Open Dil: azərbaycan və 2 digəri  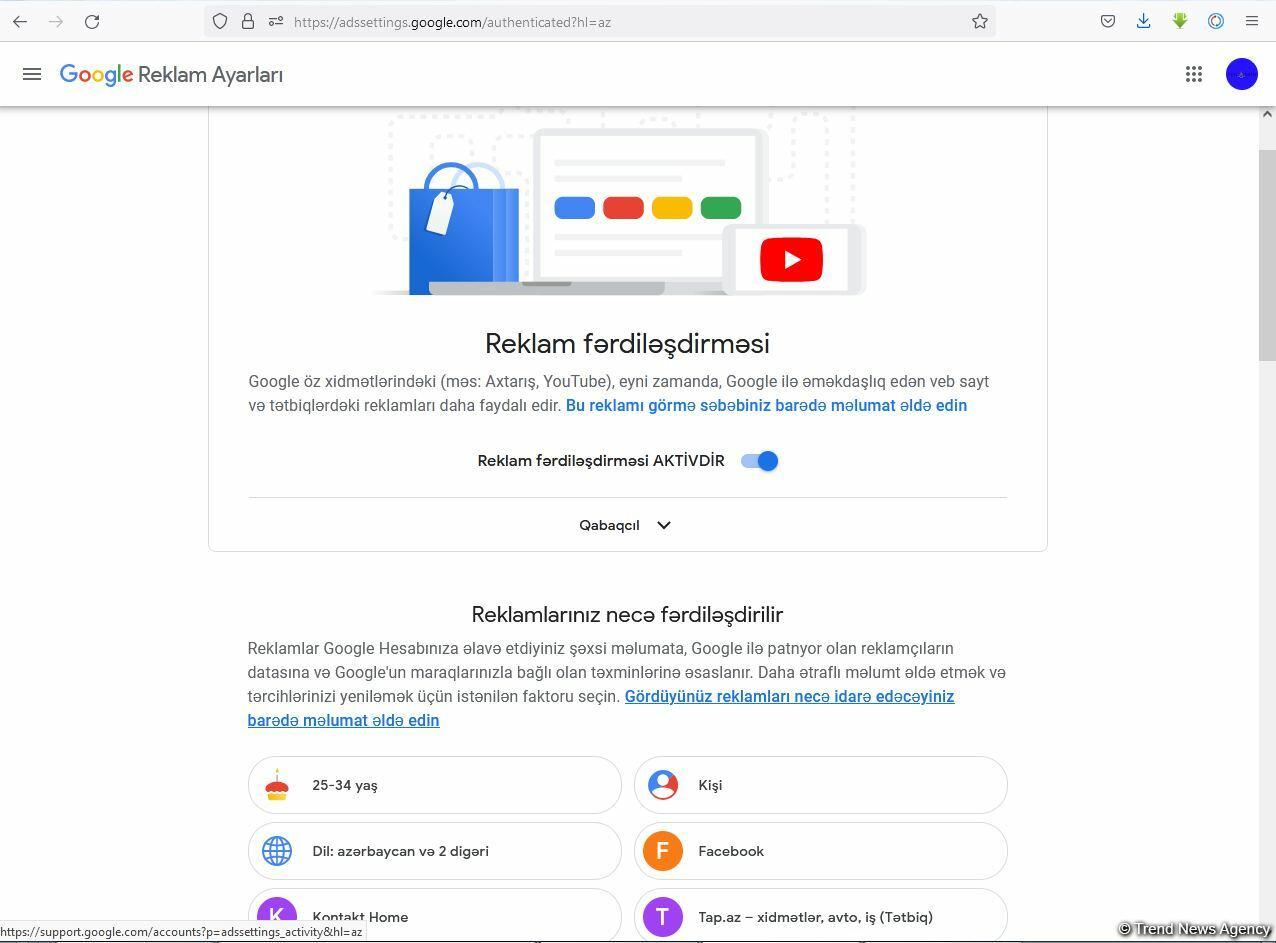pyautogui.click(x=435, y=851)
